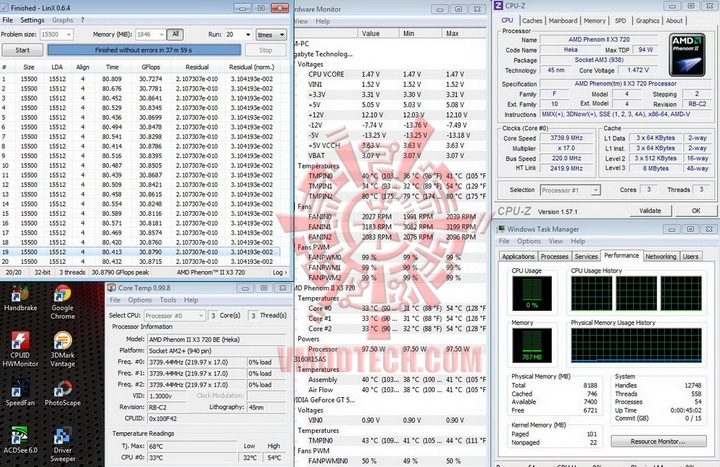720x467 pixels.
Task: Click the Start button in LinX
Action: point(22,50)
